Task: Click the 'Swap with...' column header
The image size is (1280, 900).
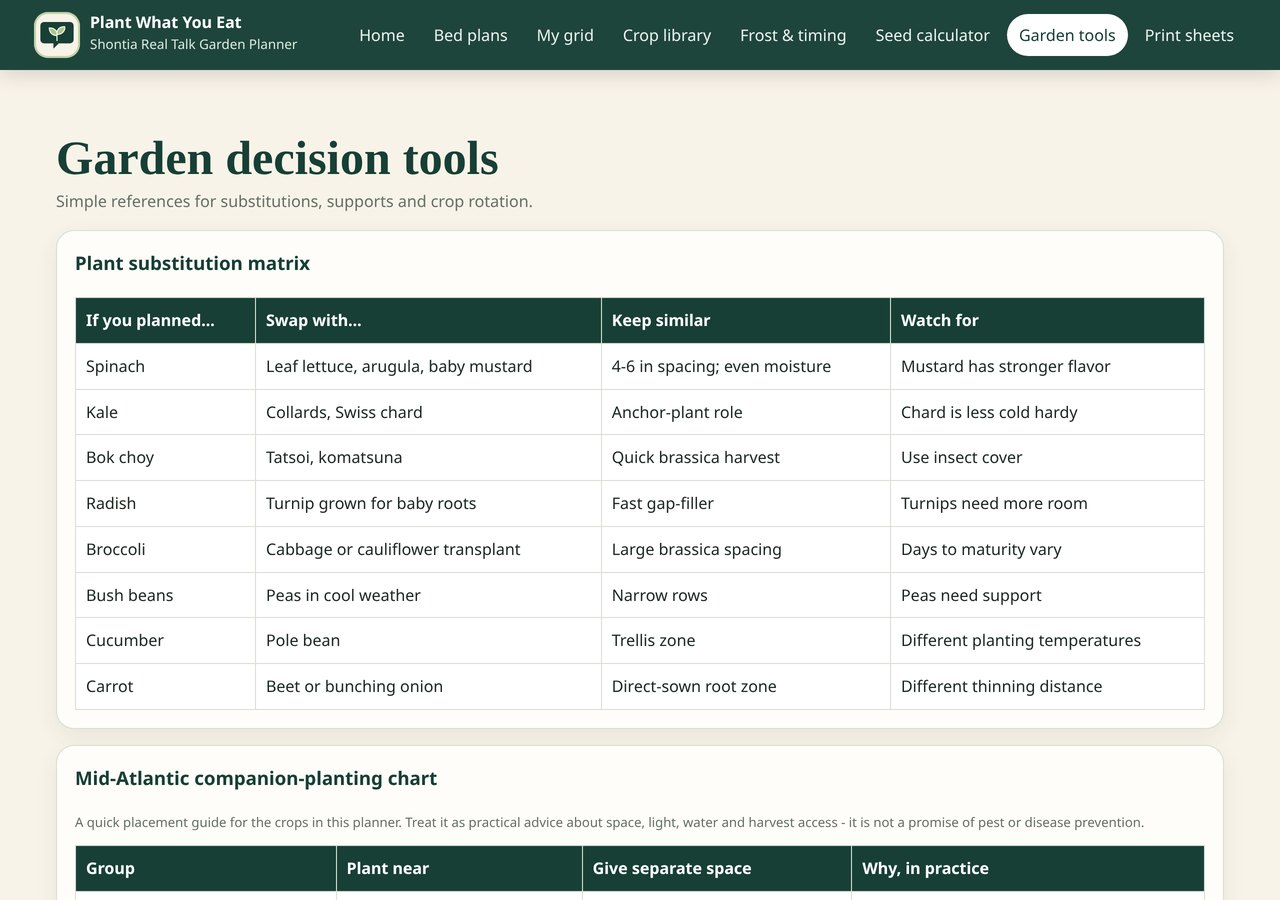Action: [x=428, y=320]
